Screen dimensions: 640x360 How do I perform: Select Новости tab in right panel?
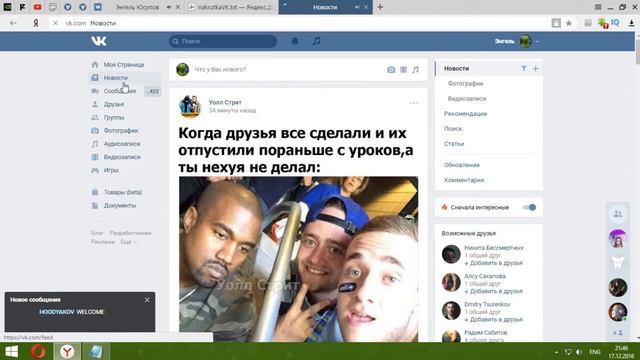pos(456,69)
